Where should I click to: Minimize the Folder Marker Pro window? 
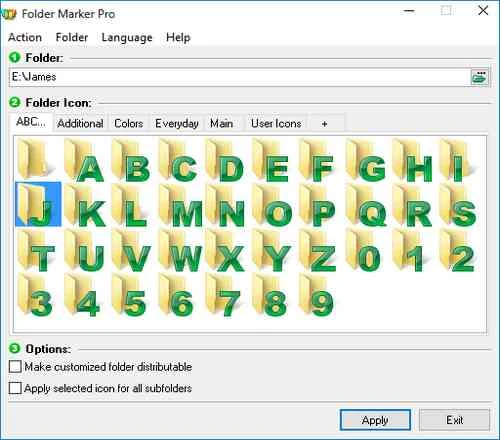[409, 11]
